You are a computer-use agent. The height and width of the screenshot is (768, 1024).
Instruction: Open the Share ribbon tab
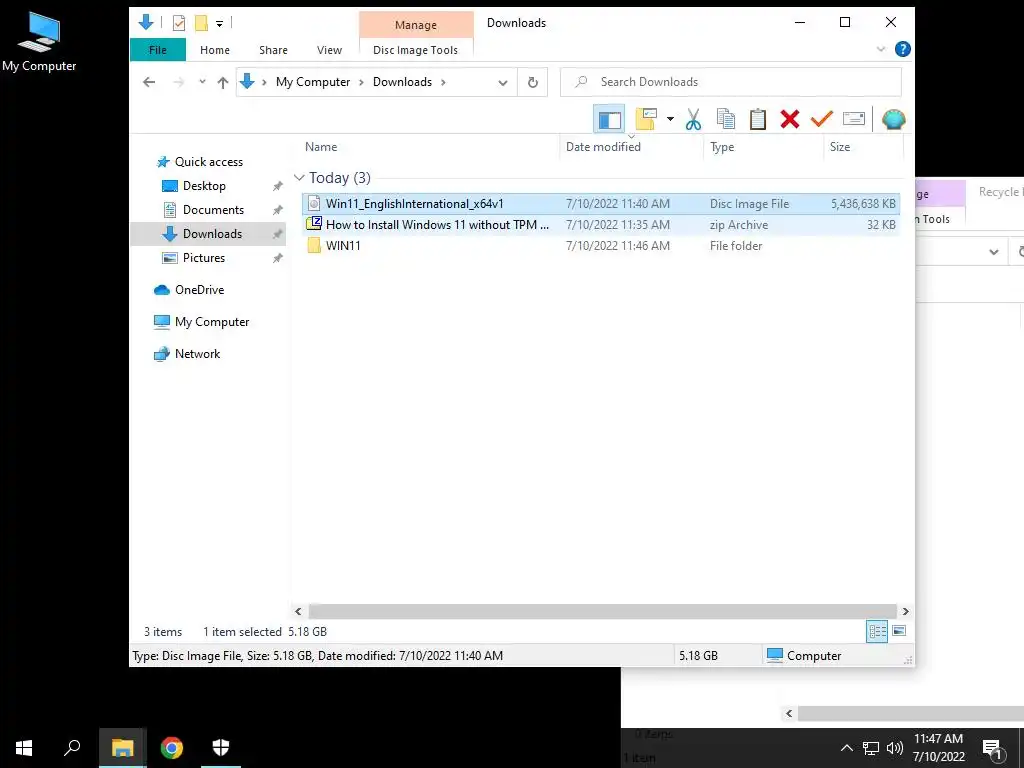click(273, 50)
